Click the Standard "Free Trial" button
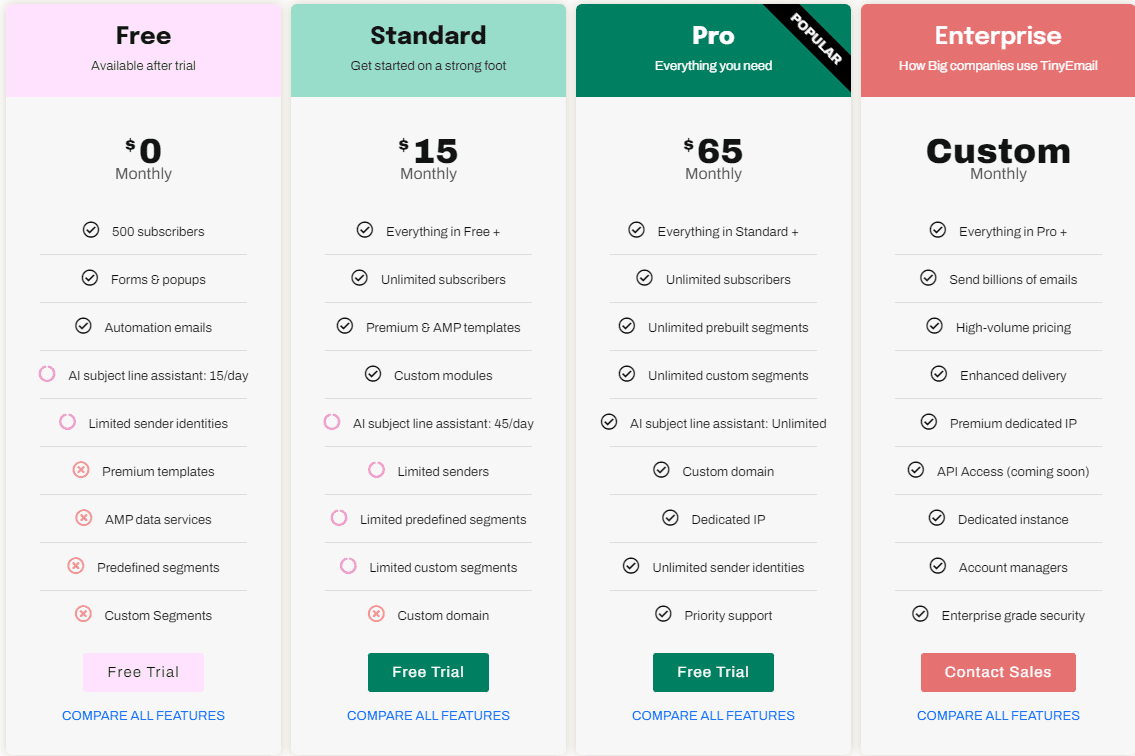This screenshot has height=756, width=1135. click(x=428, y=672)
